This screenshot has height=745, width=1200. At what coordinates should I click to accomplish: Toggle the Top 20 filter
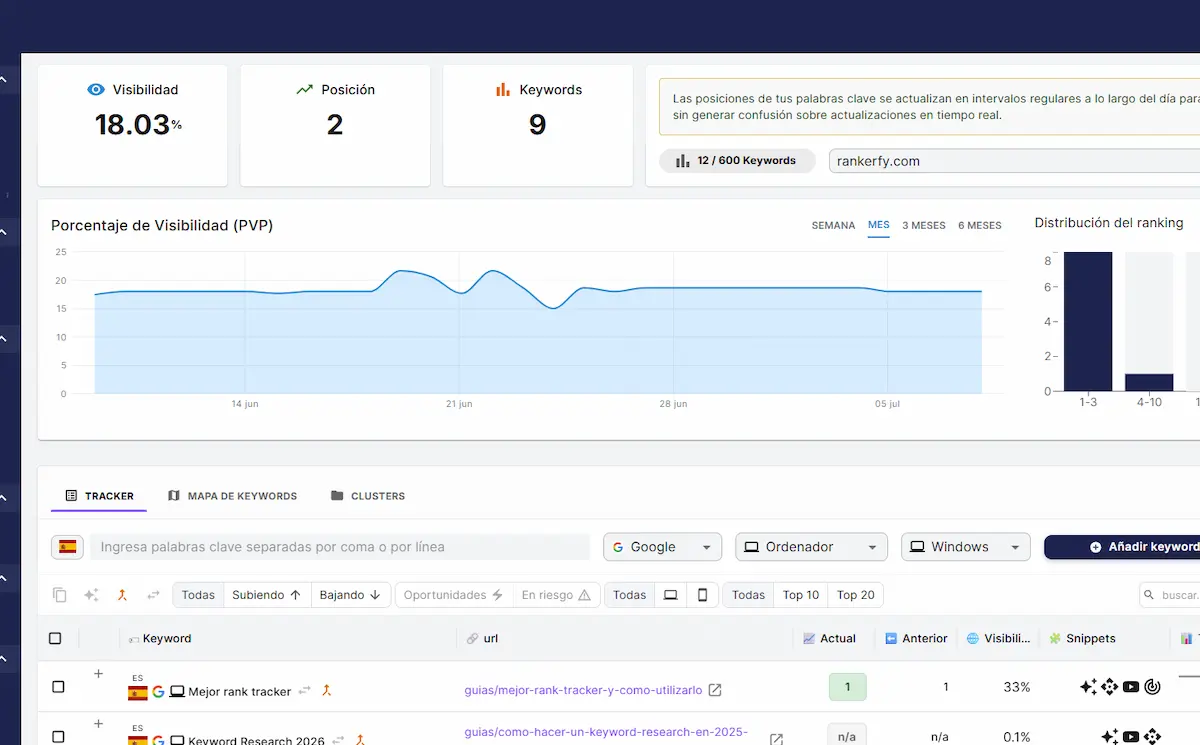coord(856,595)
